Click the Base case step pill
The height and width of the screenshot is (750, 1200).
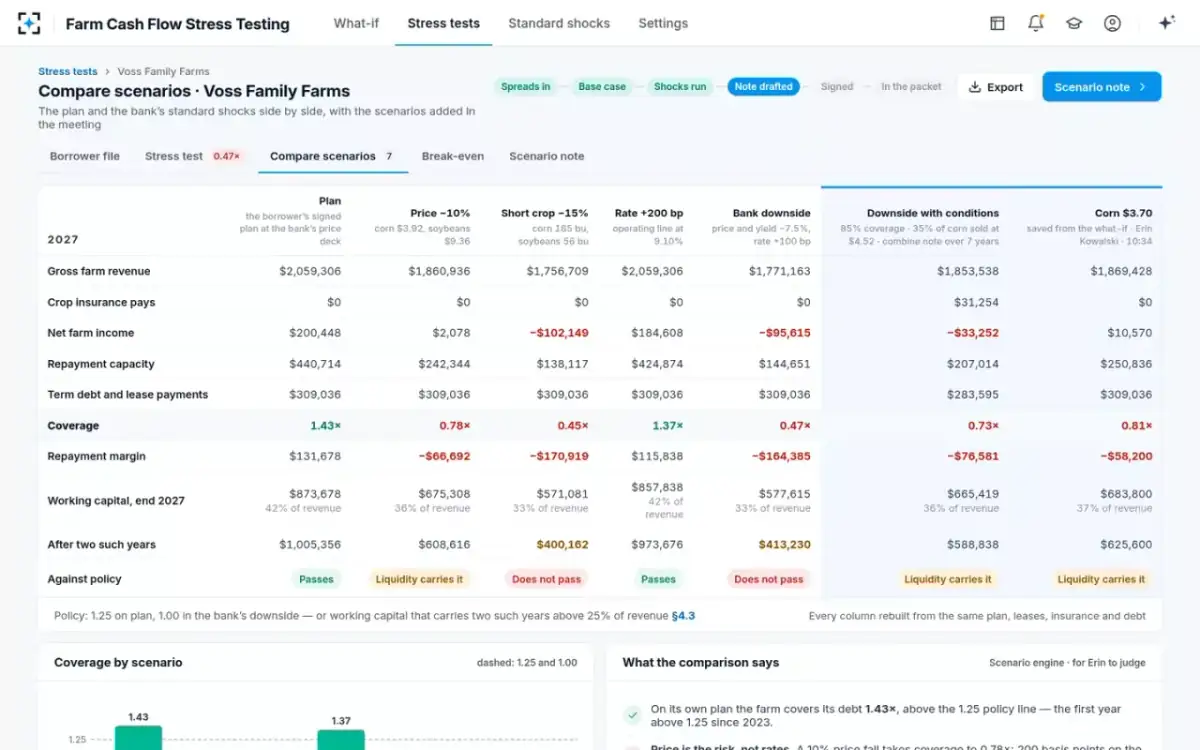(x=602, y=87)
